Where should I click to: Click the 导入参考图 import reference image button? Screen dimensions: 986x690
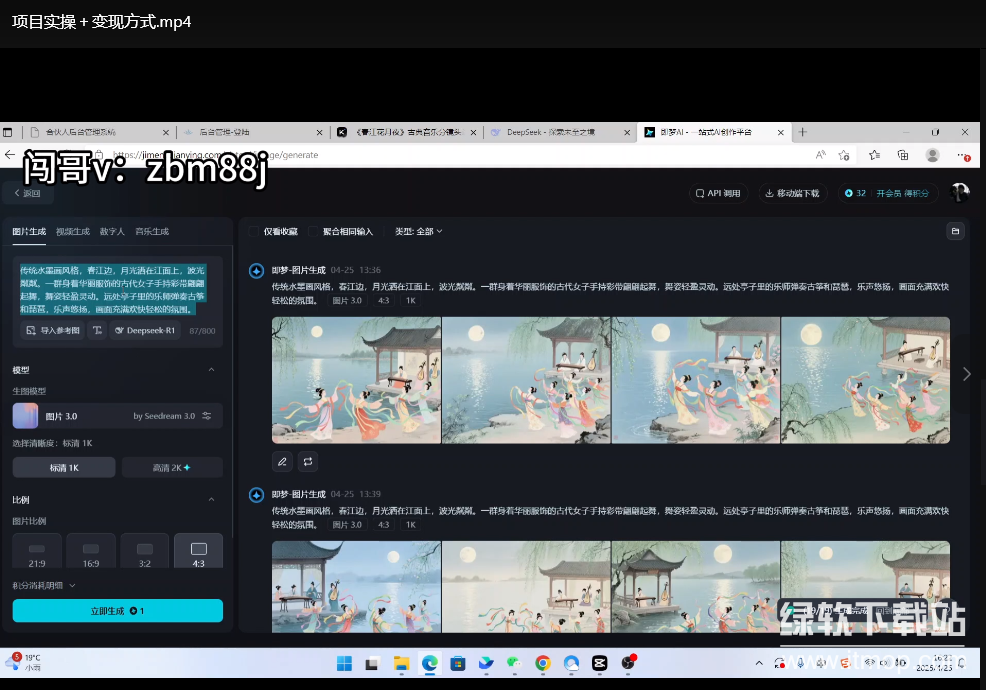pos(53,330)
